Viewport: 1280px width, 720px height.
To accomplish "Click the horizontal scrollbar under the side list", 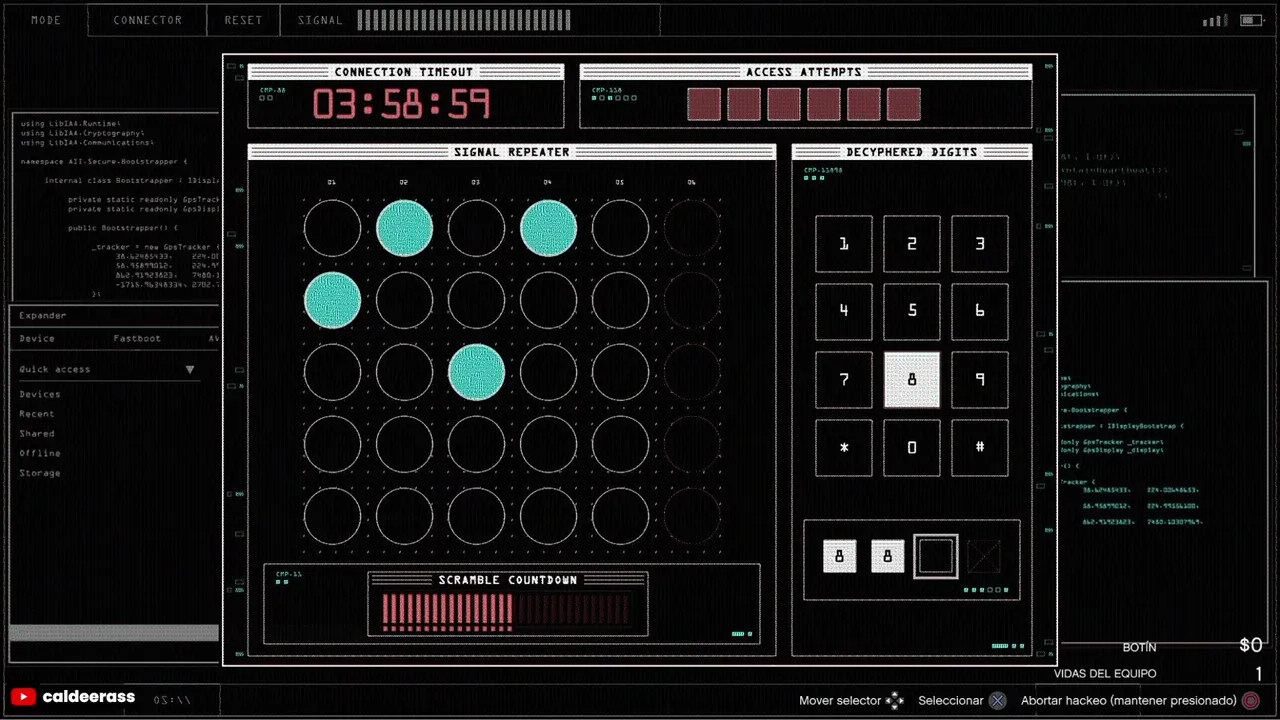I will tap(114, 633).
